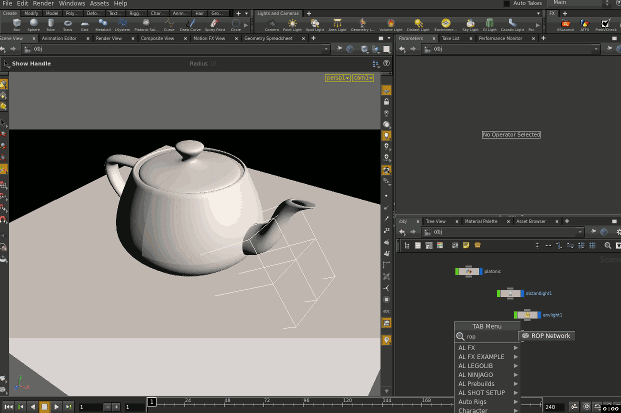
Task: Select the Draw Curve shelf tool
Action: (x=190, y=25)
